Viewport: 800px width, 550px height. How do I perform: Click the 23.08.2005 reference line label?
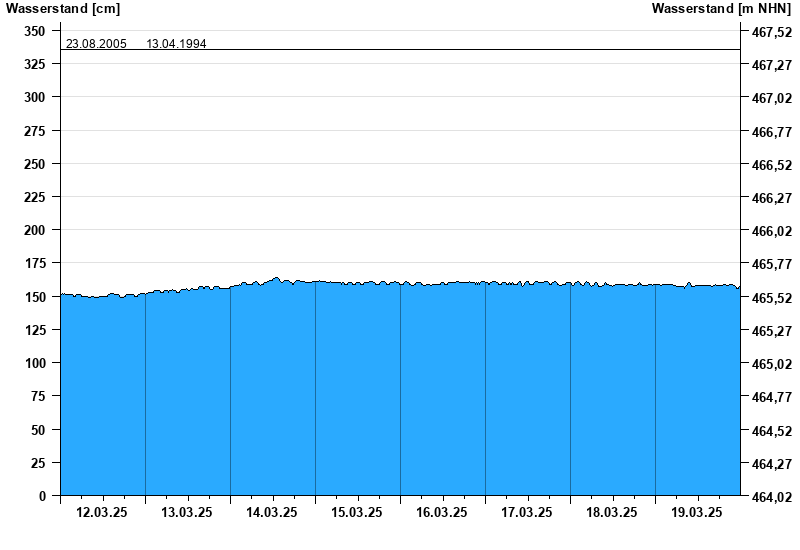[96, 44]
